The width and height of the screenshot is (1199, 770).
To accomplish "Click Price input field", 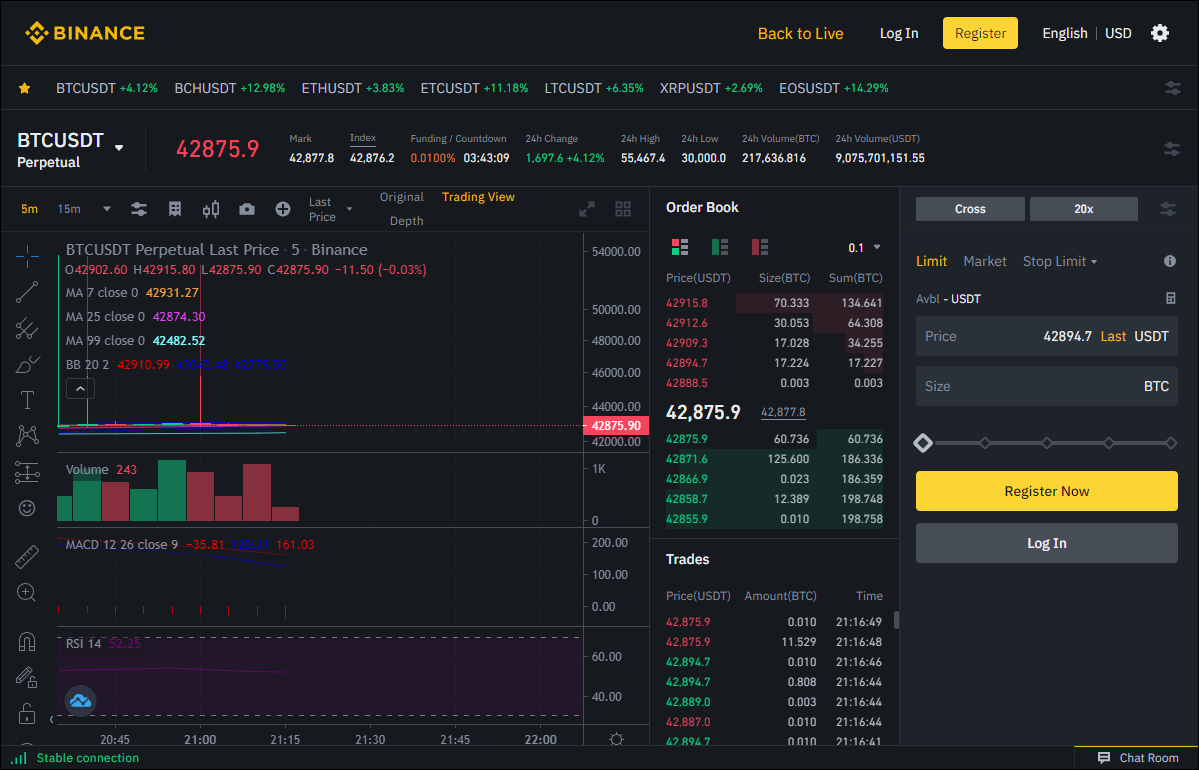I will coord(1047,336).
